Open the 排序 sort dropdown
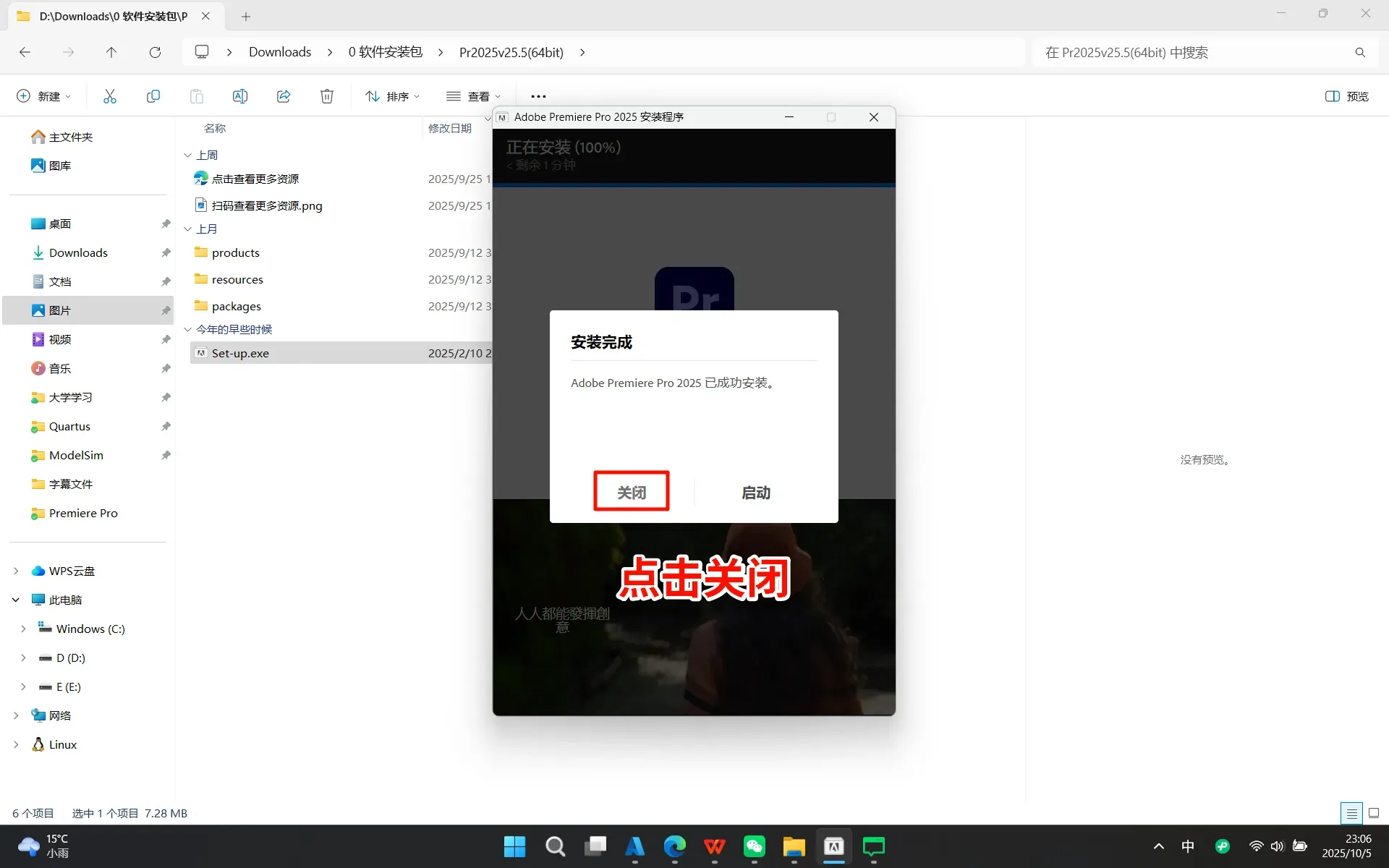 pos(392,96)
